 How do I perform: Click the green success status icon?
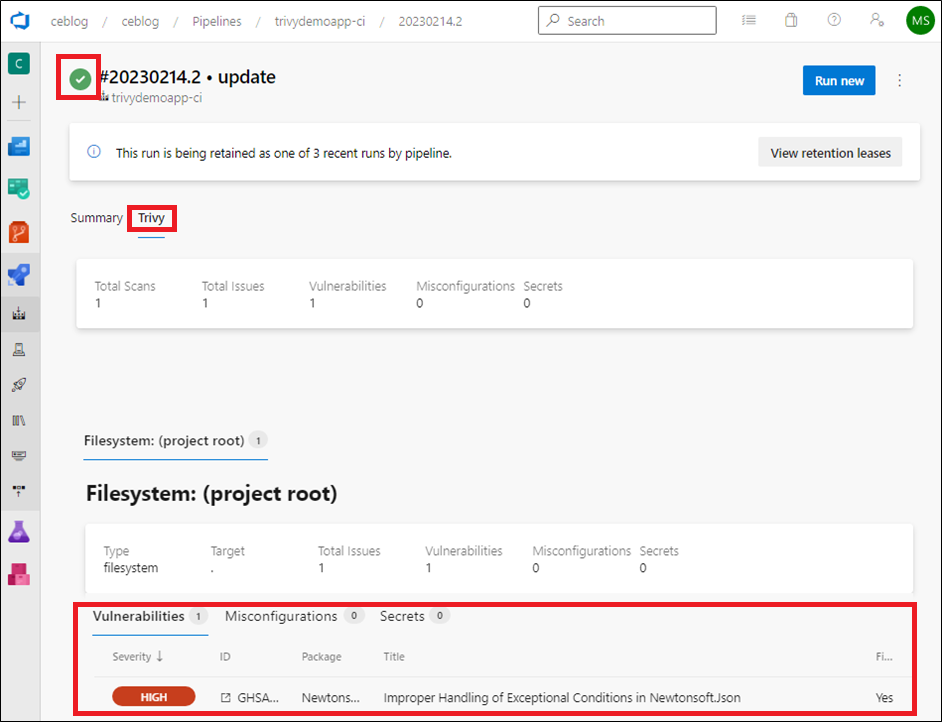click(80, 79)
